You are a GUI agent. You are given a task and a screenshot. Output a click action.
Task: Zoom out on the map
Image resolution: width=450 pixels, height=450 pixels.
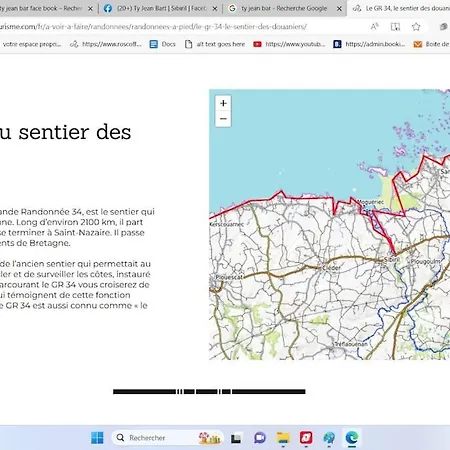tap(223, 119)
